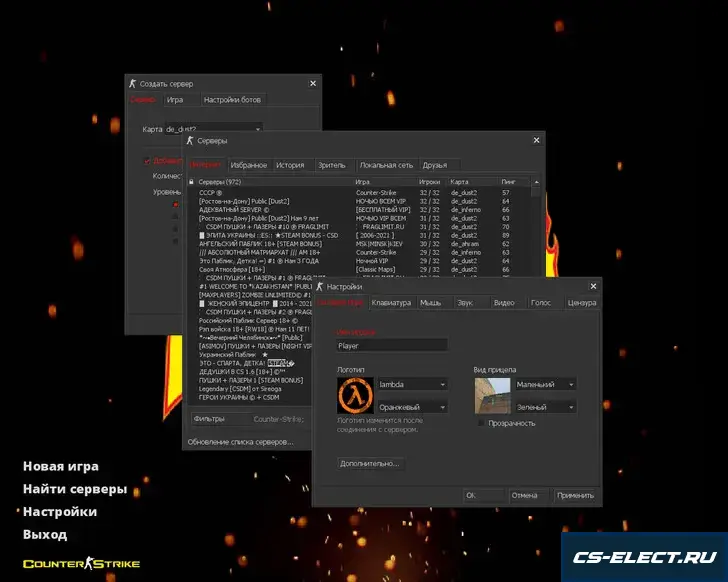The image size is (728, 582).
Task: Open the Зеленый crosshair color dropdown
Action: 546,407
